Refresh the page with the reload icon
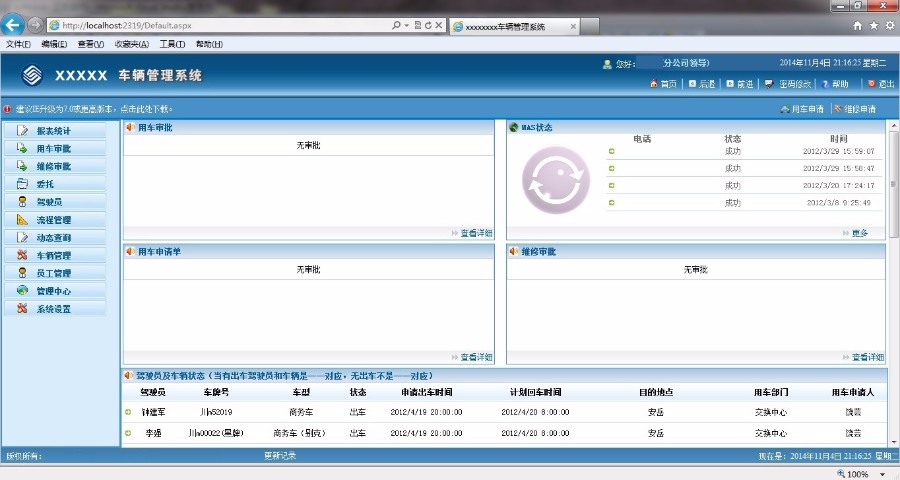 tap(428, 25)
